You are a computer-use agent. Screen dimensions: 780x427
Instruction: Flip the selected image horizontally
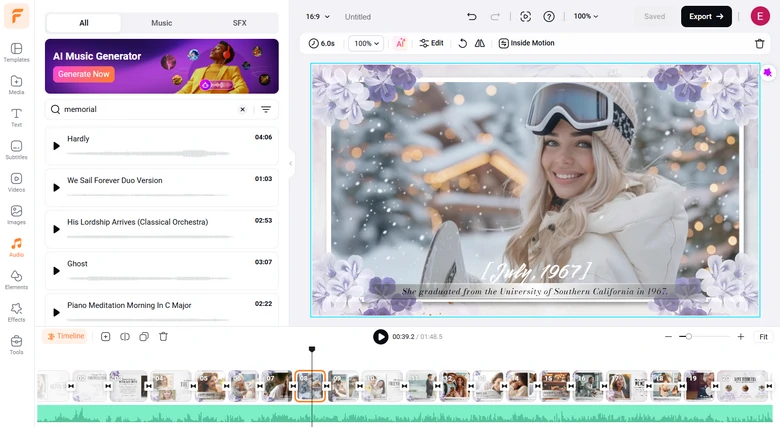pos(480,43)
